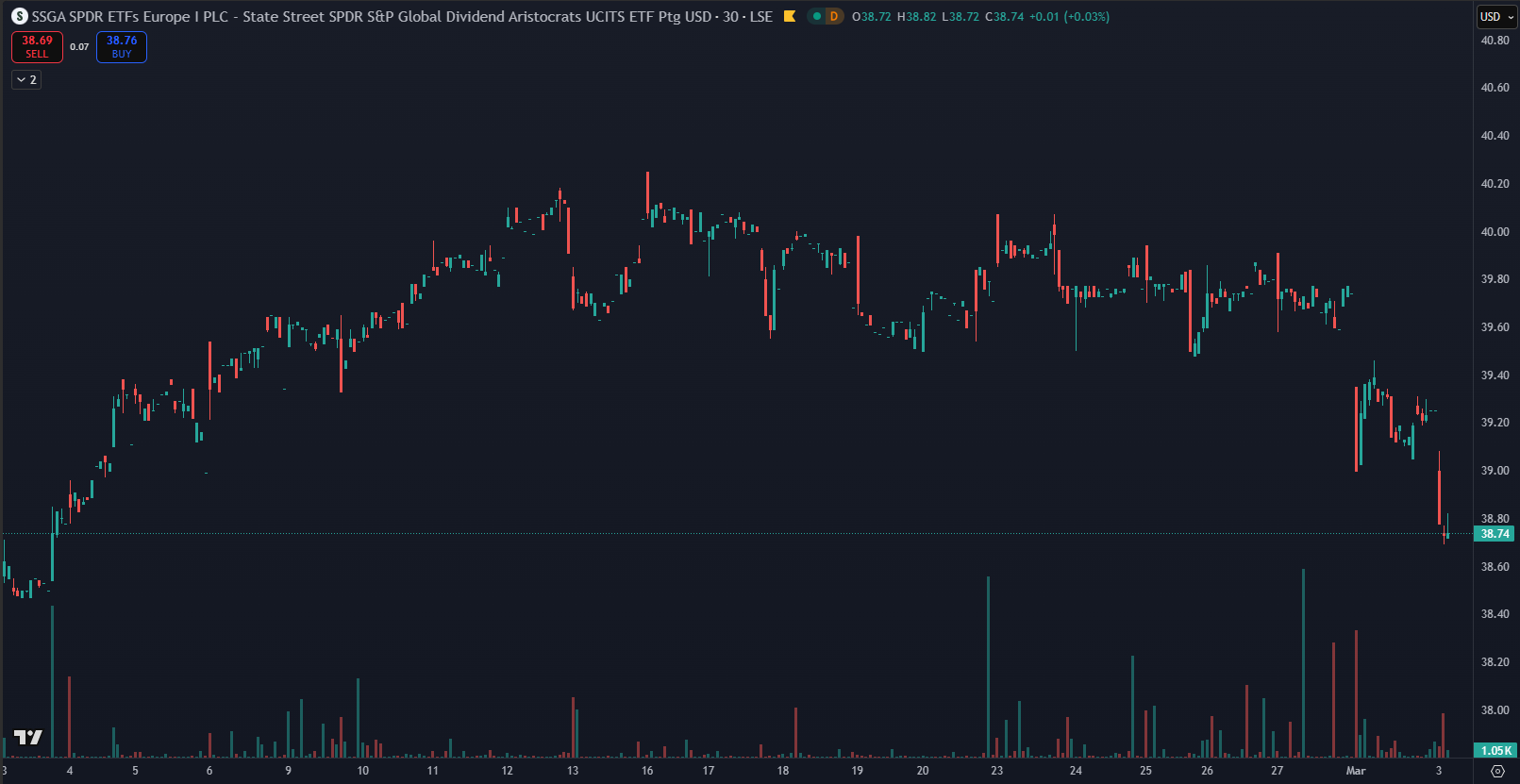The height and width of the screenshot is (784, 1520).
Task: Click the 40.00 price scale label
Action: [1495, 232]
